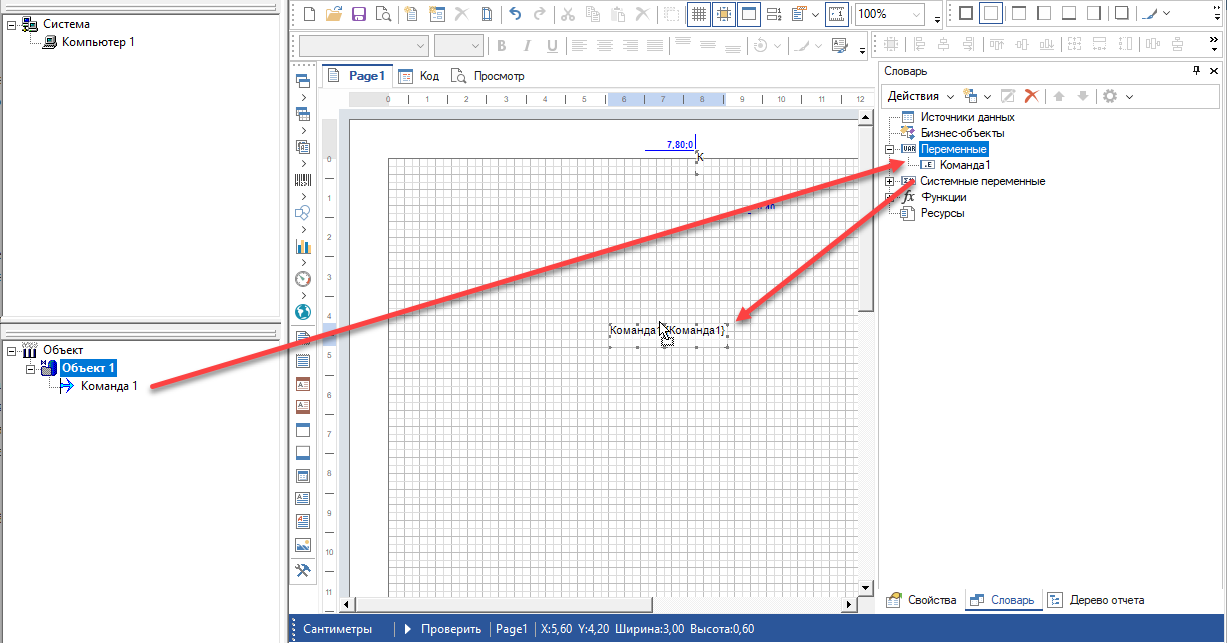Select Команда1 variable in dictionary
This screenshot has height=643, width=1227.
[965, 165]
